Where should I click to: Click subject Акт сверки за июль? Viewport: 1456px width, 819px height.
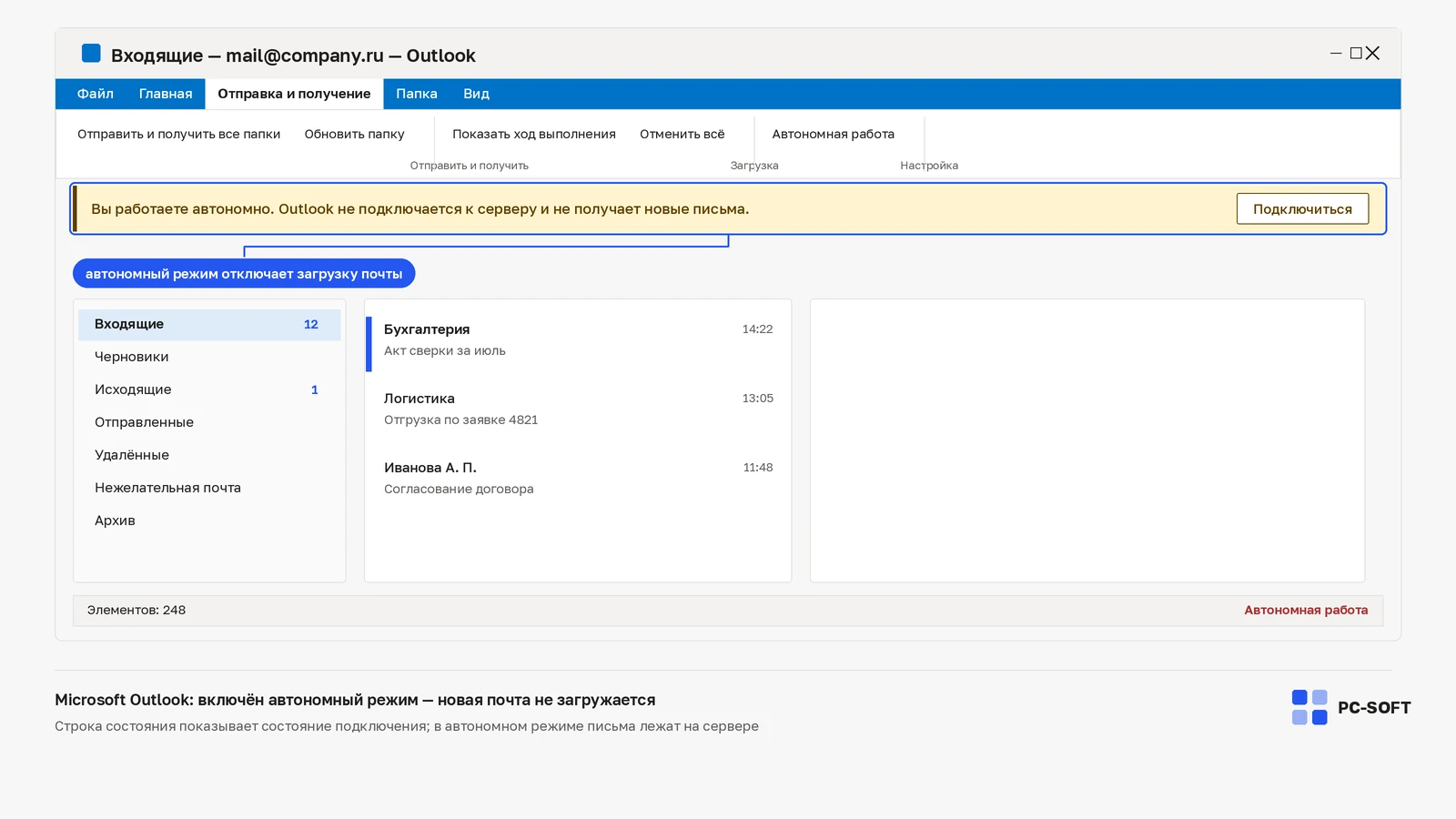pos(445,351)
